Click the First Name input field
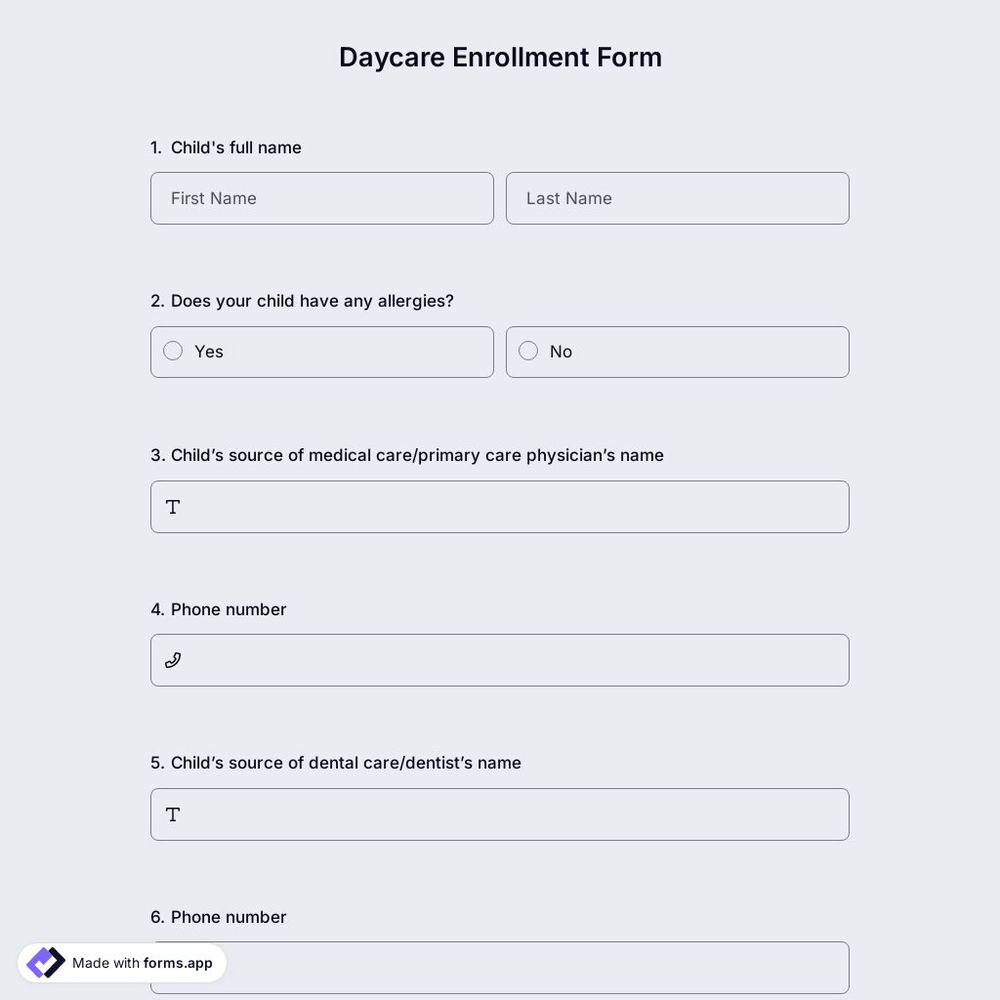 point(322,198)
